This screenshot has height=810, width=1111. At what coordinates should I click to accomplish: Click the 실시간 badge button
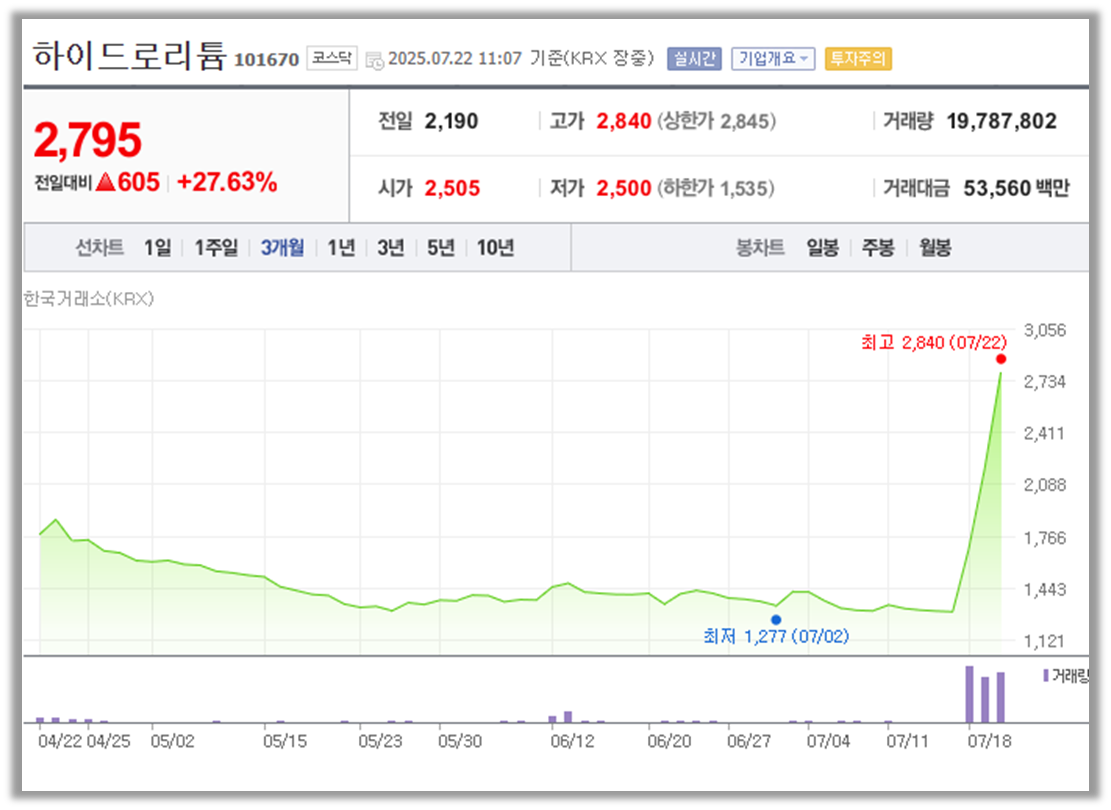point(694,58)
